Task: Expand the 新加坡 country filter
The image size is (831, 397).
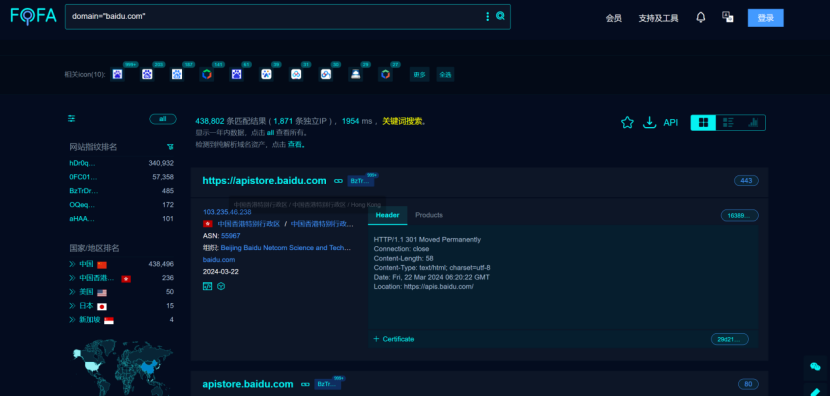Action: click(x=72, y=320)
